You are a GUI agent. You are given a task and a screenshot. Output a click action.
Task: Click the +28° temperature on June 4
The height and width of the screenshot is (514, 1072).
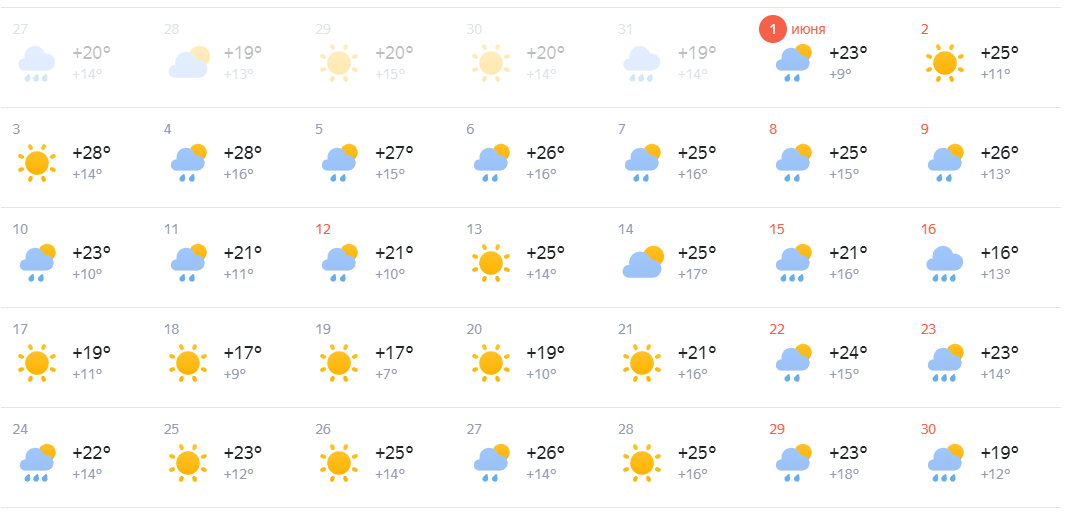[x=243, y=152]
